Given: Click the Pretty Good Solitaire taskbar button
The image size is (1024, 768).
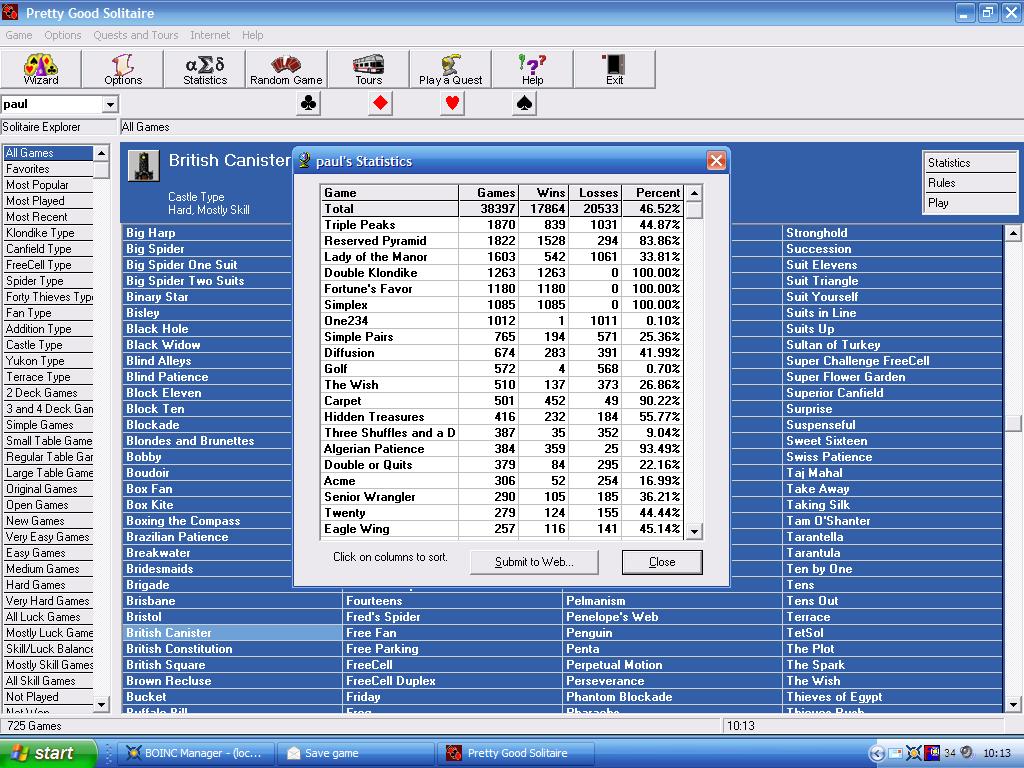Looking at the screenshot, I should point(516,753).
